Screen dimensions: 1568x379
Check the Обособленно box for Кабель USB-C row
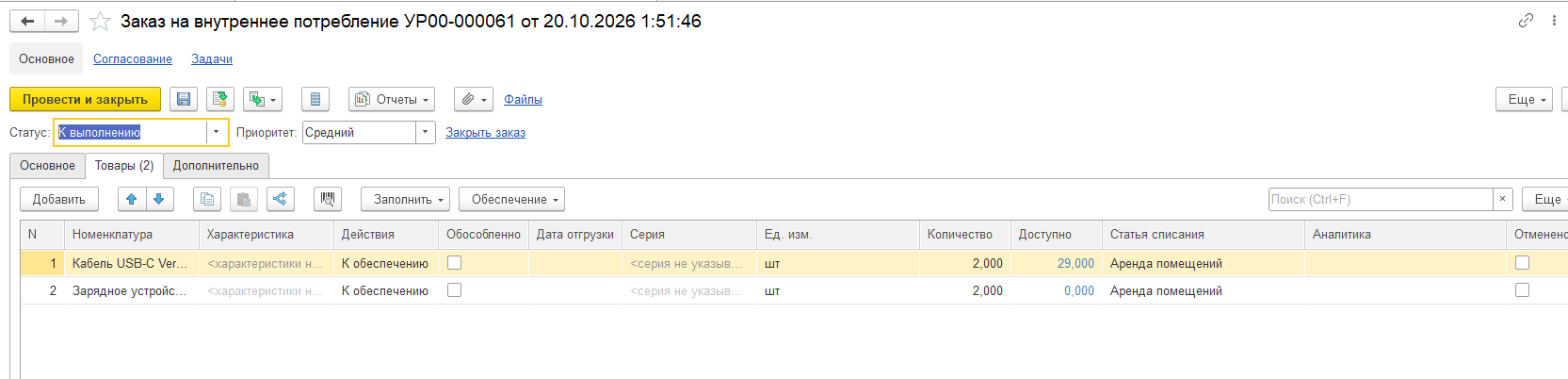point(454,263)
